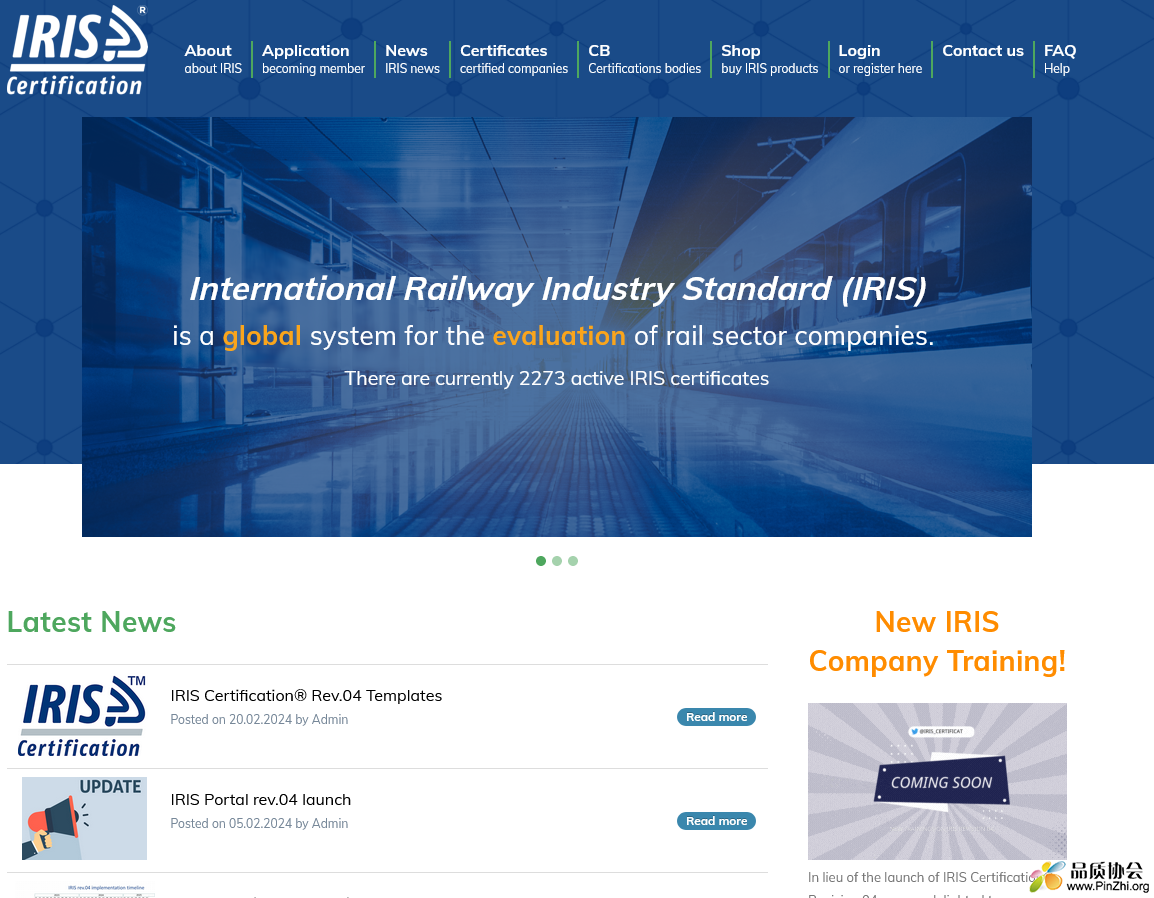Click the railway station hero banner image
Viewport: 1154px width, 898px height.
[x=556, y=327]
